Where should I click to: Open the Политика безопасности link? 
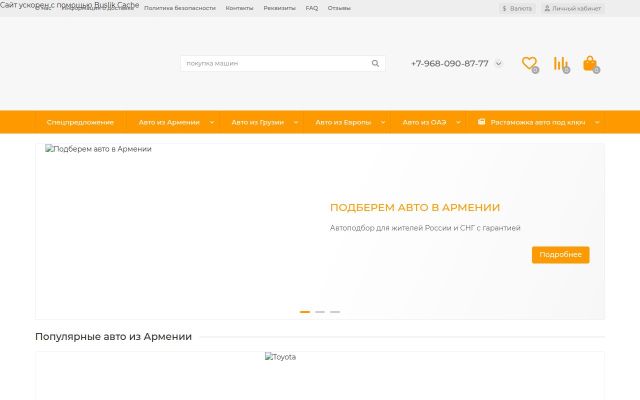click(x=180, y=8)
